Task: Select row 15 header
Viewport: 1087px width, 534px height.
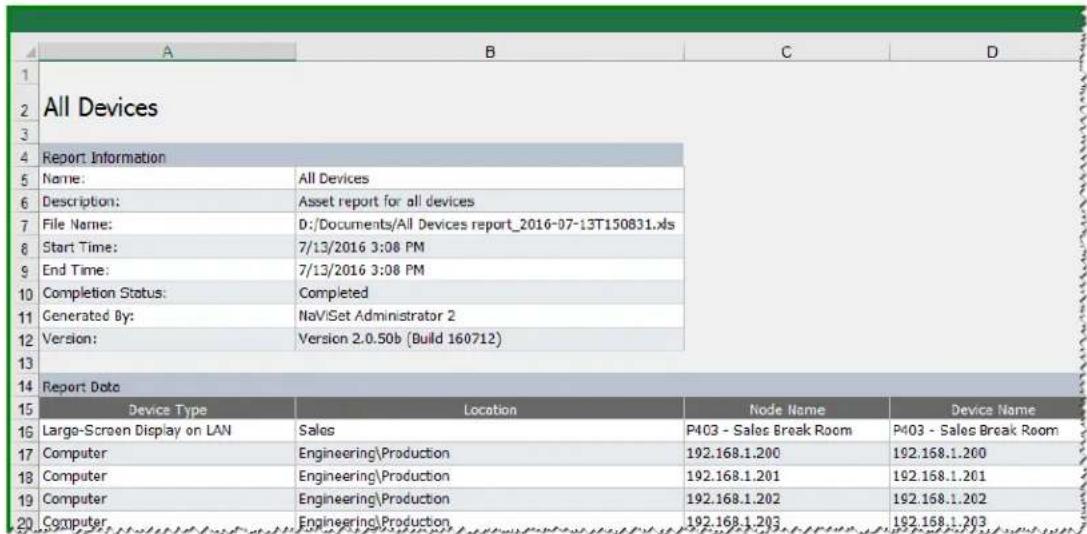Action: [x=26, y=408]
